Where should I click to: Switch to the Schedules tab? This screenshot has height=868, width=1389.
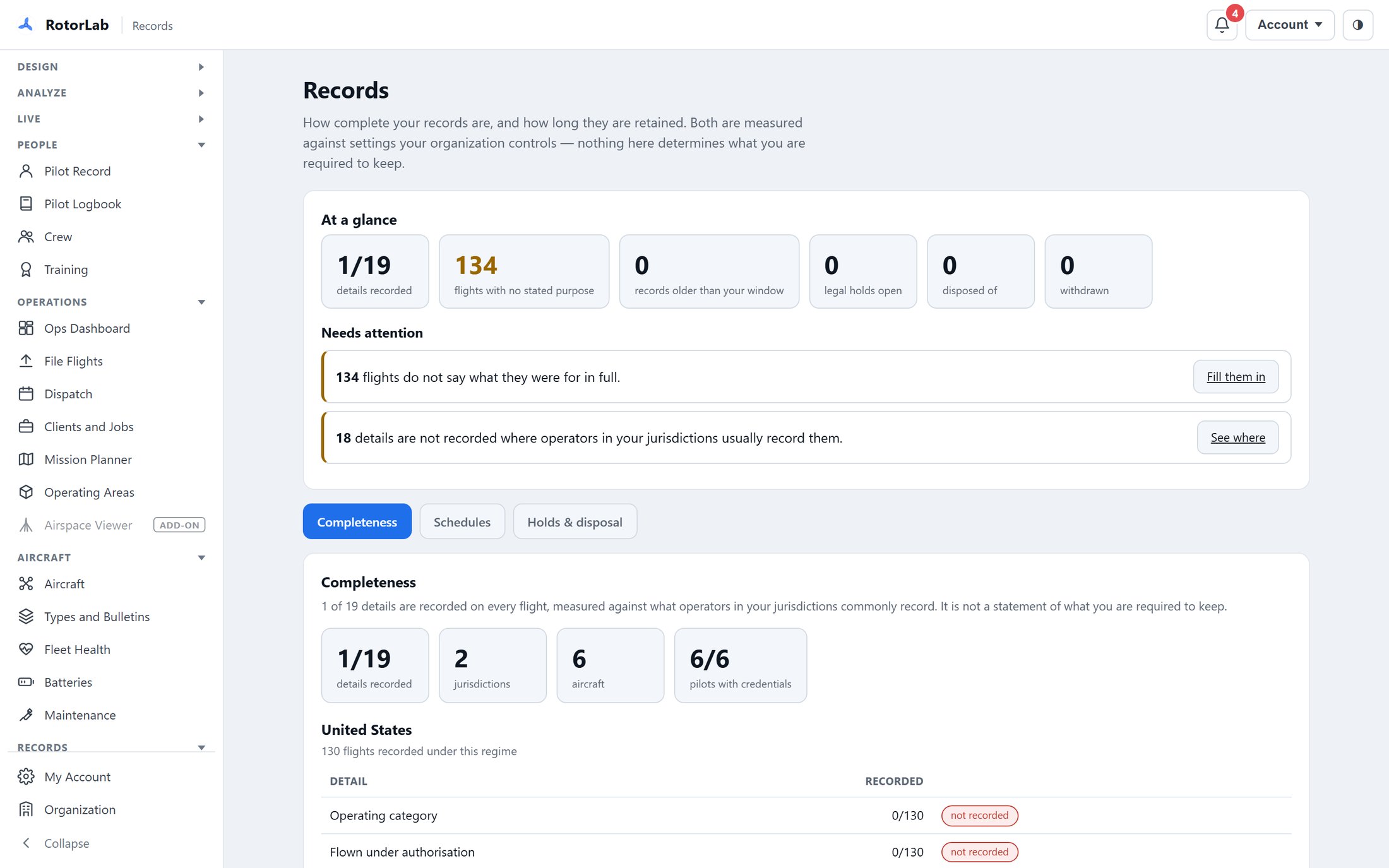pyautogui.click(x=462, y=522)
